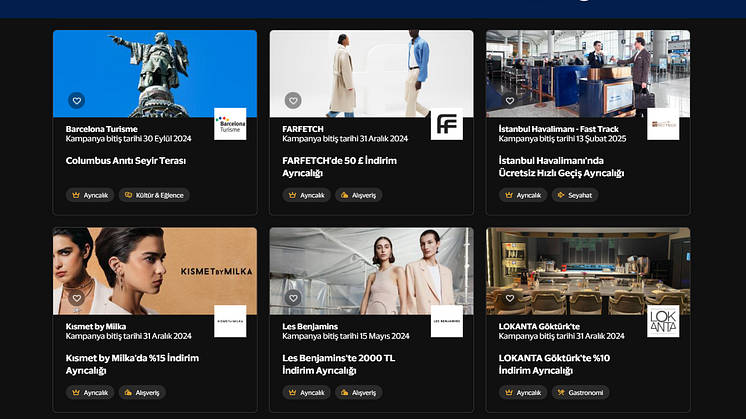Select Kültür & Eğlence tag on Barcelona card
746x419 pixels.
pos(154,195)
